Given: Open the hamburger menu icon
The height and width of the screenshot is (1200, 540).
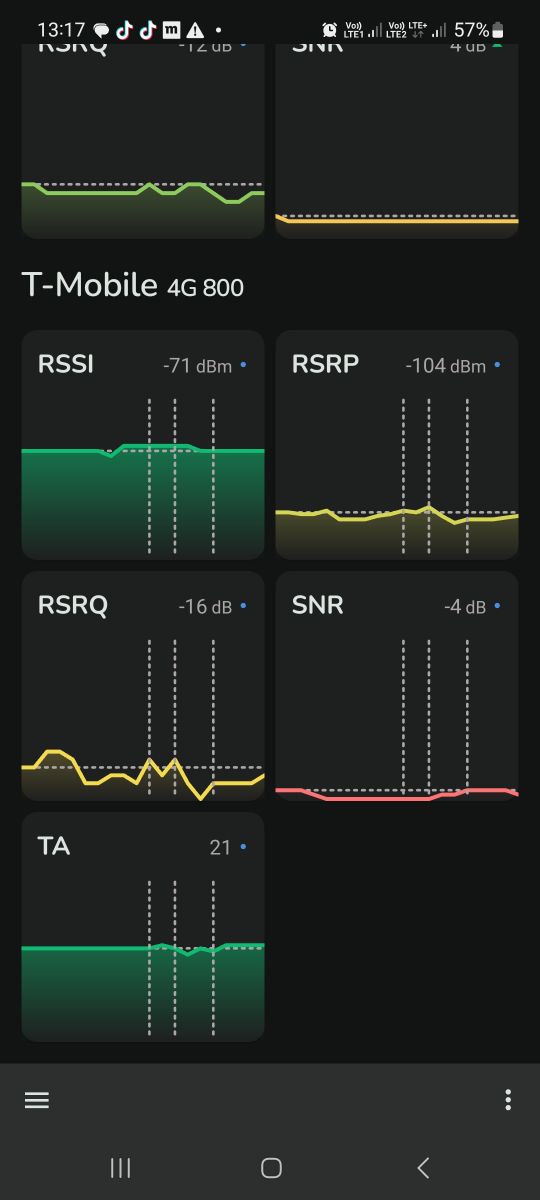Looking at the screenshot, I should 37,1100.
